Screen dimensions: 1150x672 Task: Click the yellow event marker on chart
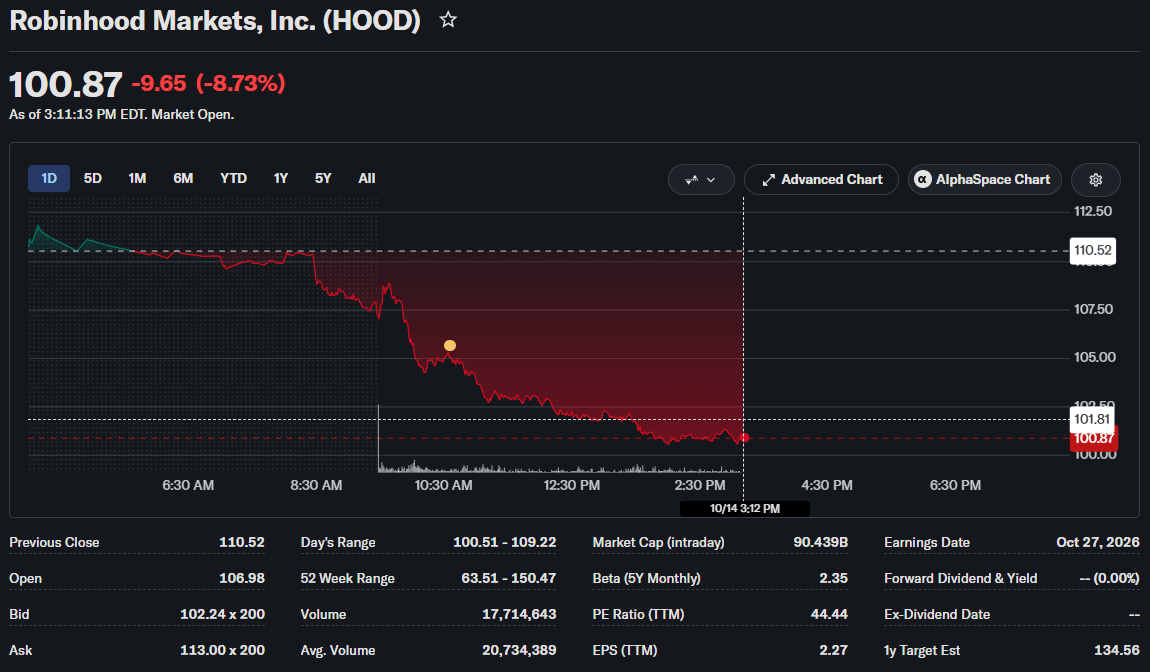click(450, 346)
